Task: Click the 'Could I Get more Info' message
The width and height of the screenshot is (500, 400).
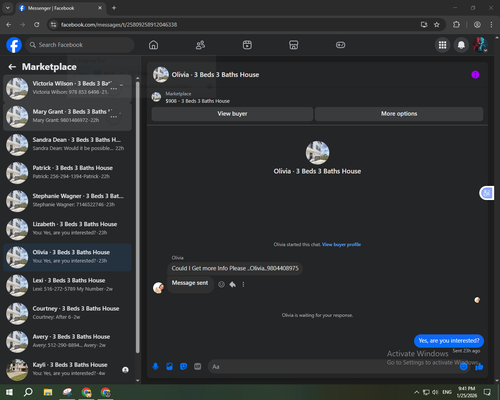Action: click(x=235, y=269)
